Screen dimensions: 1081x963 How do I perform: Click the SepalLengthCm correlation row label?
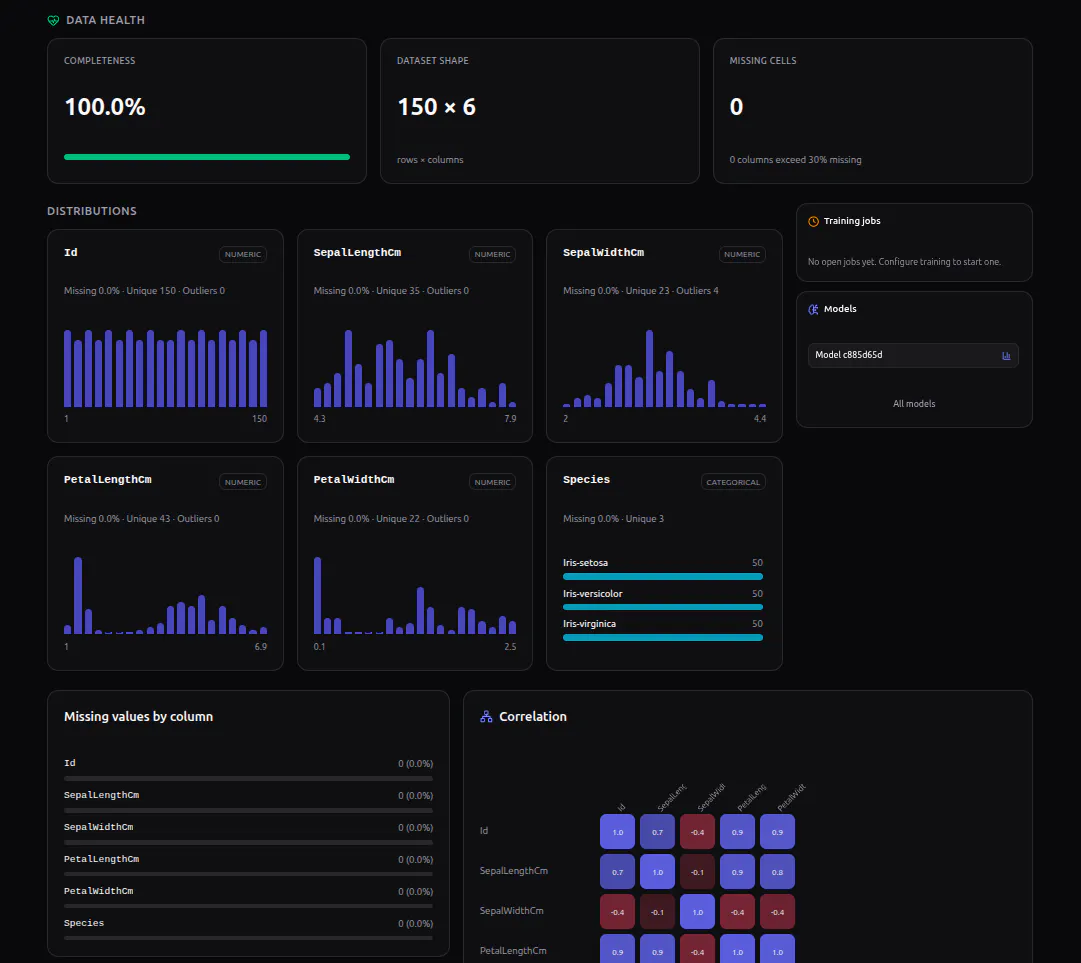point(514,871)
